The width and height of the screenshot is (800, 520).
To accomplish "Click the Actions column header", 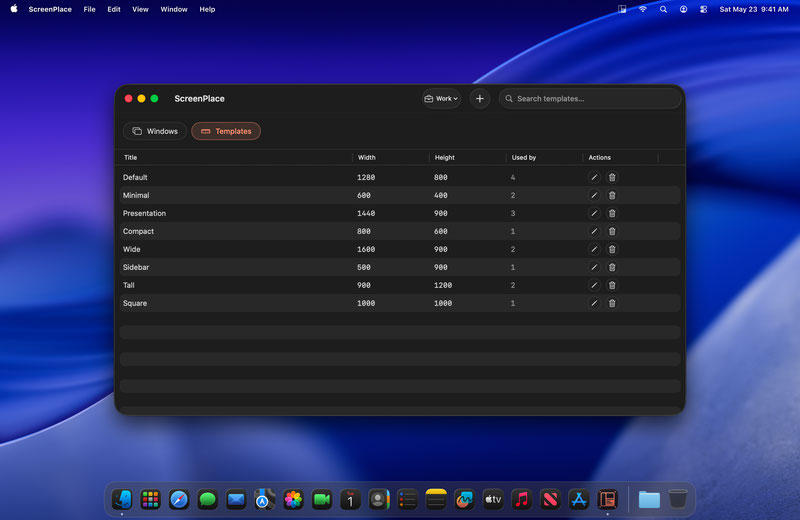I will point(599,157).
